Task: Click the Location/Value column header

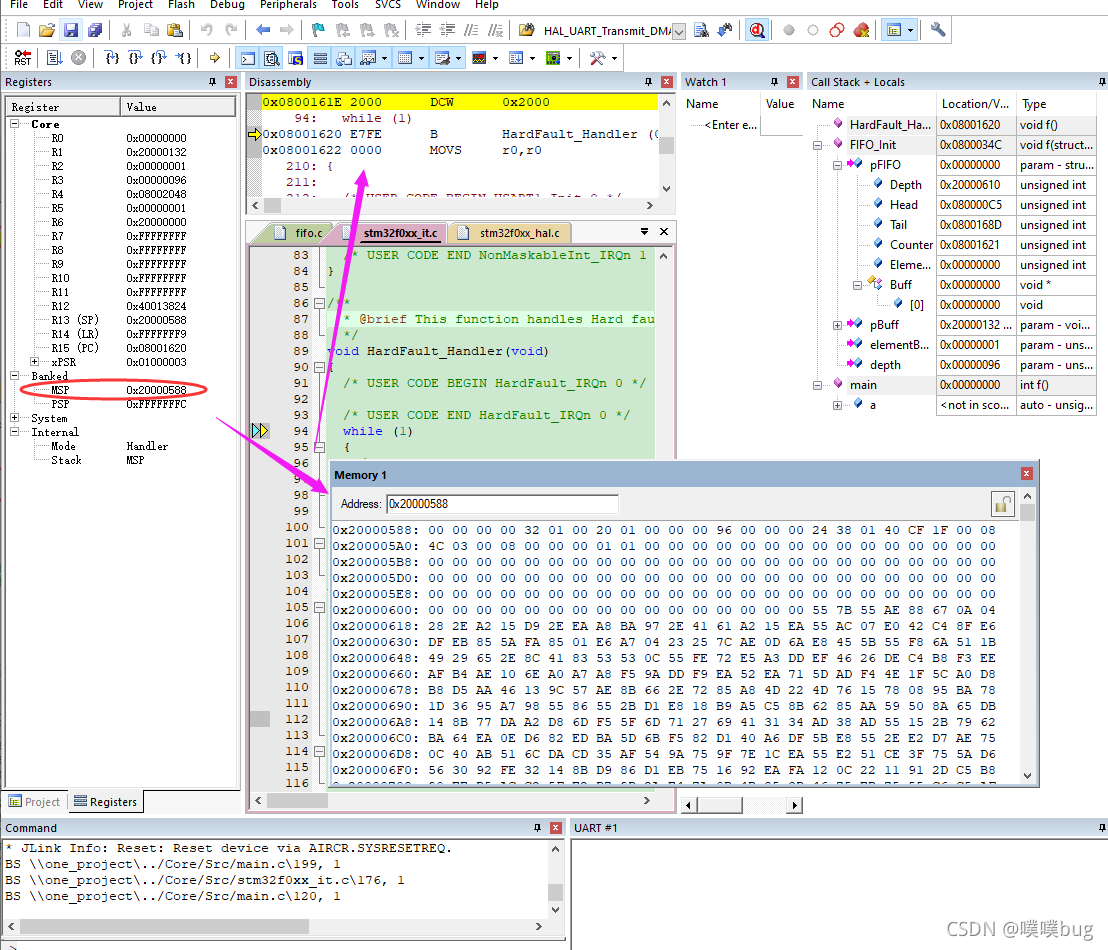Action: click(975, 104)
